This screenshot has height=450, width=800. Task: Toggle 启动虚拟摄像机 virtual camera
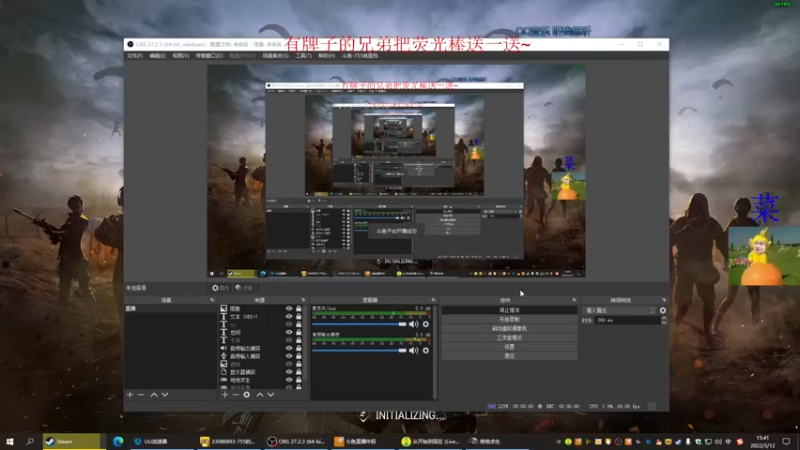509,329
